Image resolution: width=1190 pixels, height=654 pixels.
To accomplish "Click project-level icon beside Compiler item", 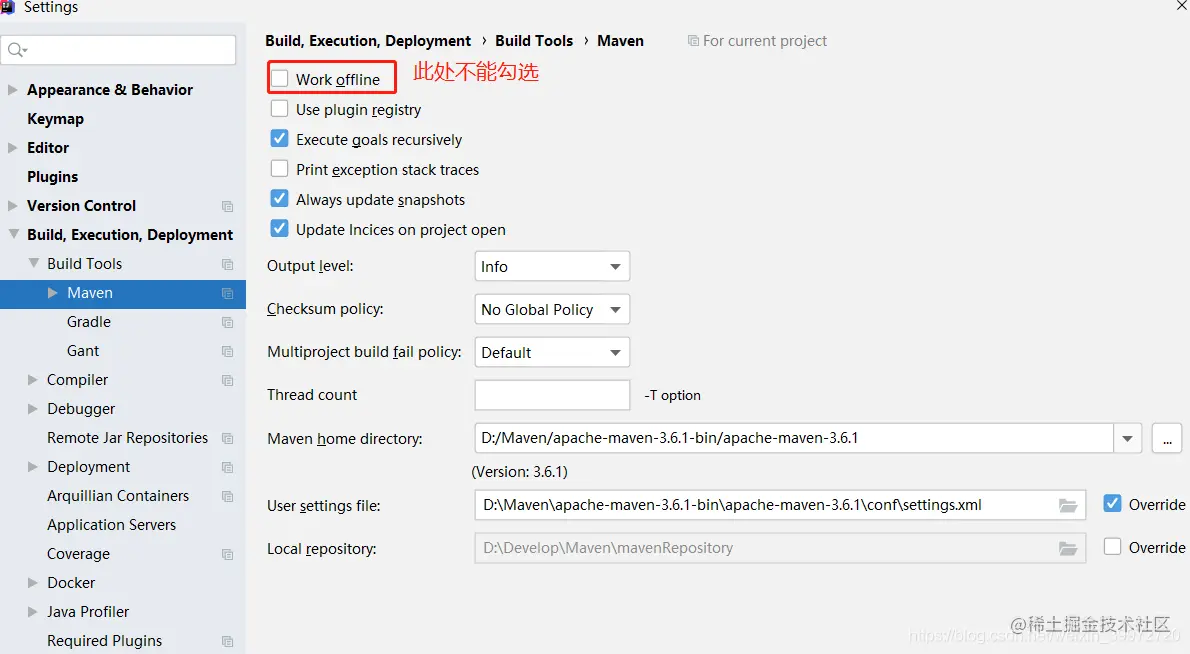I will click(228, 380).
